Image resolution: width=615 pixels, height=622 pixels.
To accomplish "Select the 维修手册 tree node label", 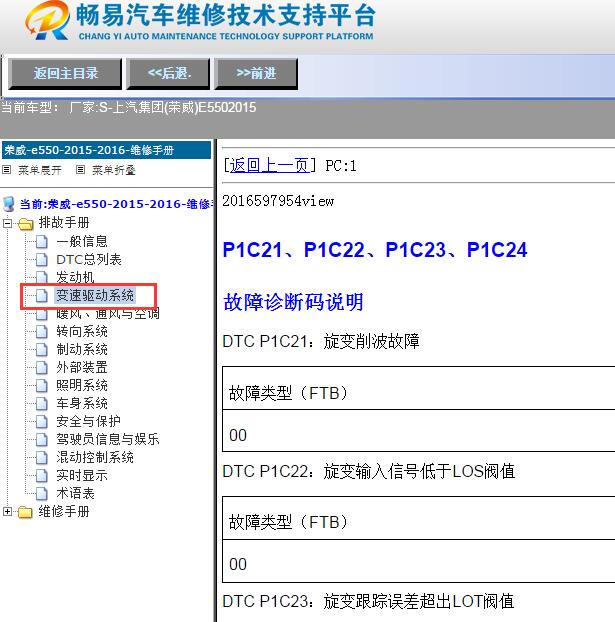I will point(63,511).
